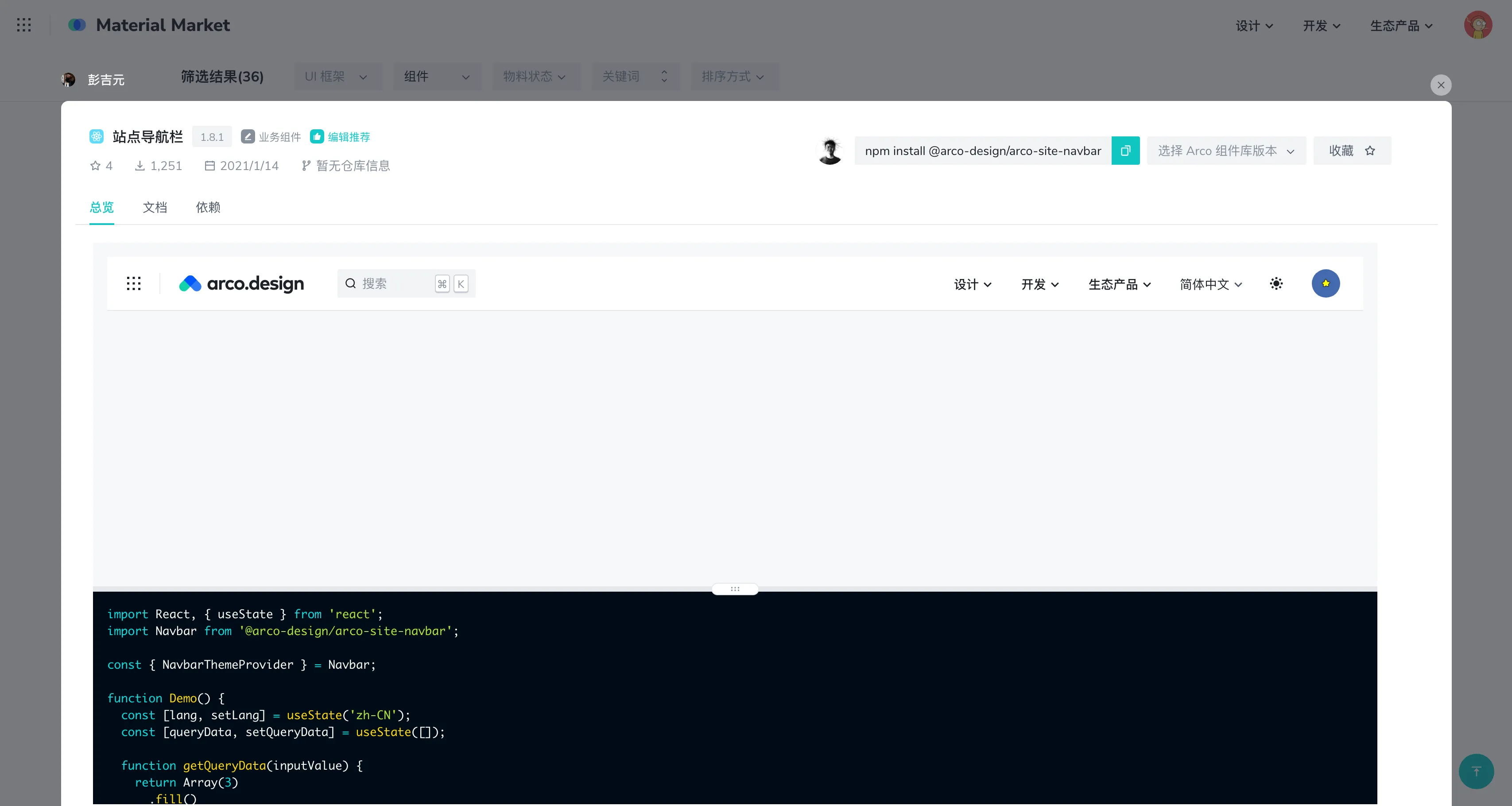
Task: Click the 业务组件 label
Action: (x=279, y=137)
